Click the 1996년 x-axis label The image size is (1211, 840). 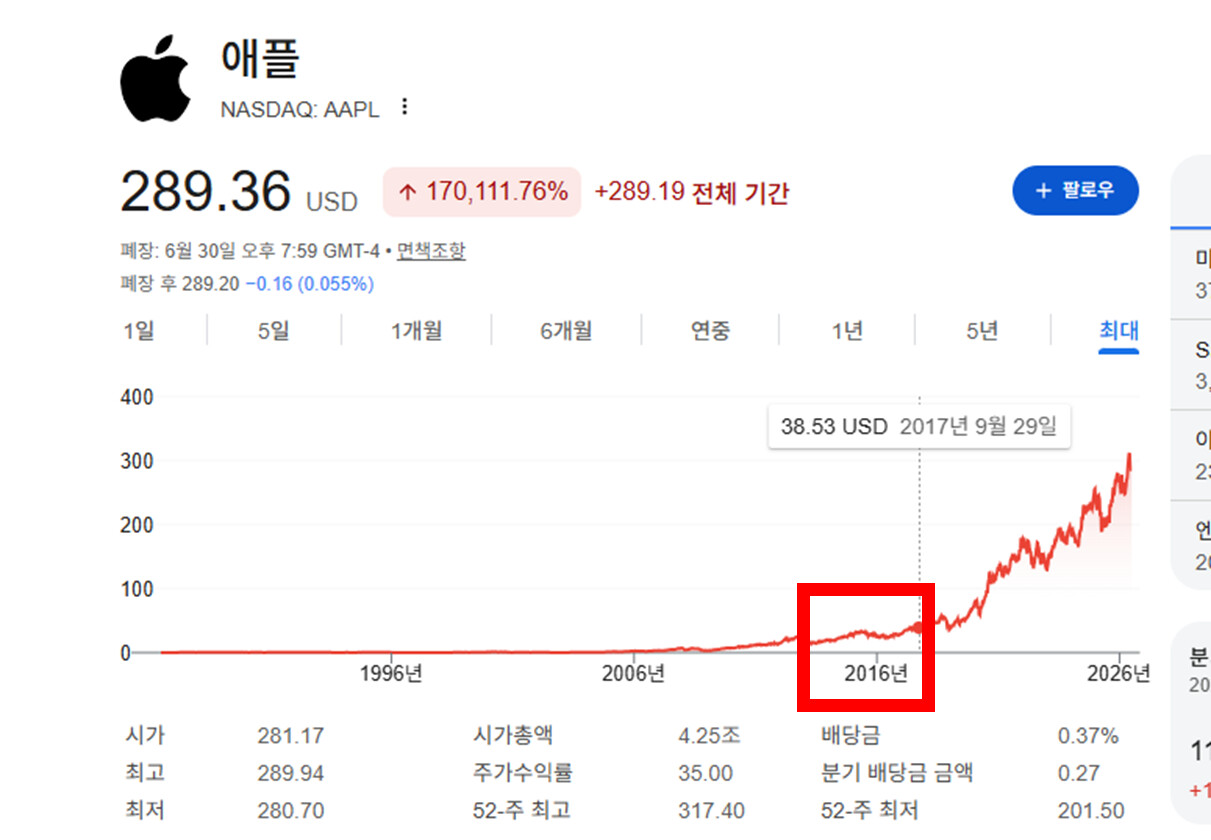coord(391,673)
